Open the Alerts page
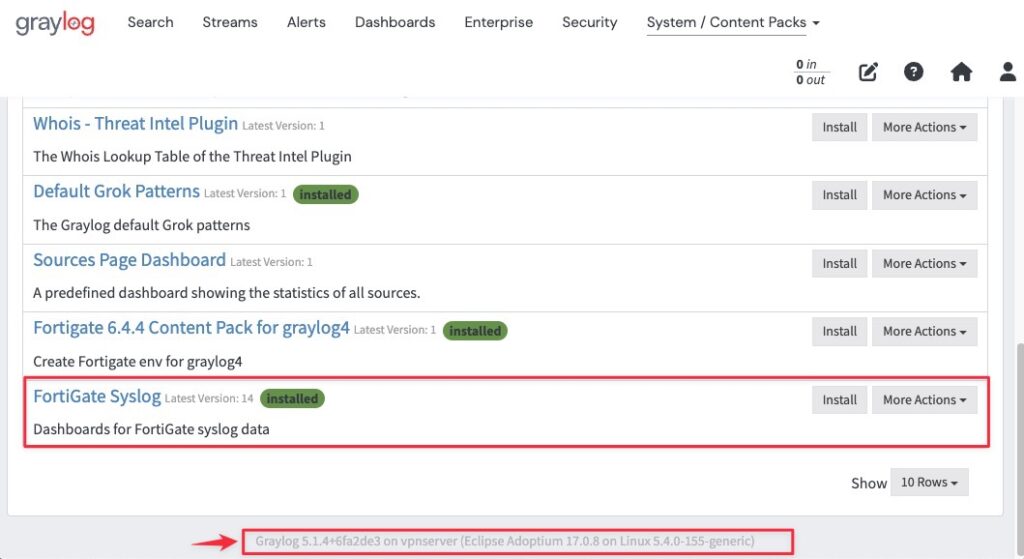1024x559 pixels. point(306,22)
